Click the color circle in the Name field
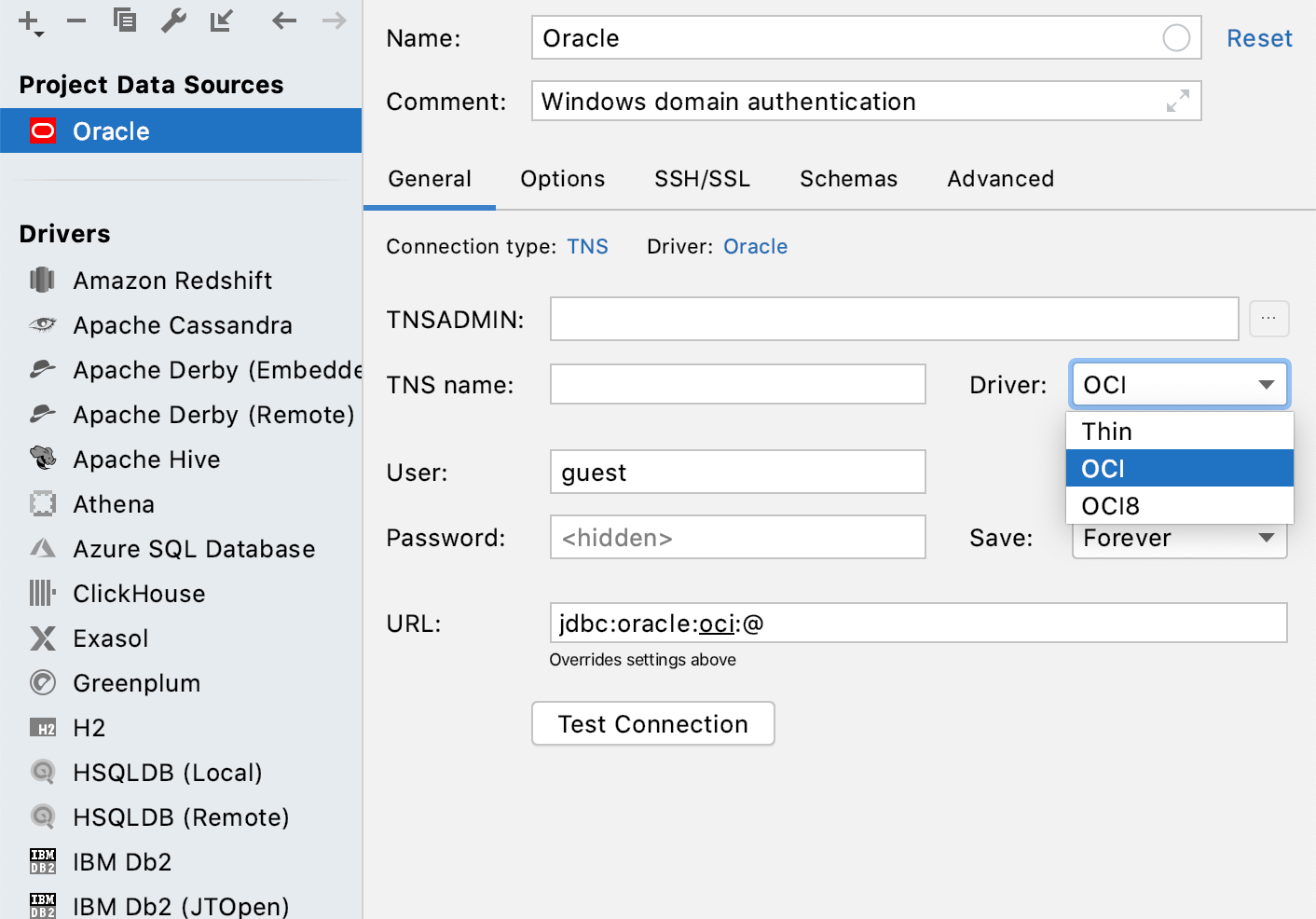Screen dimensions: 1316x919 click(1176, 38)
